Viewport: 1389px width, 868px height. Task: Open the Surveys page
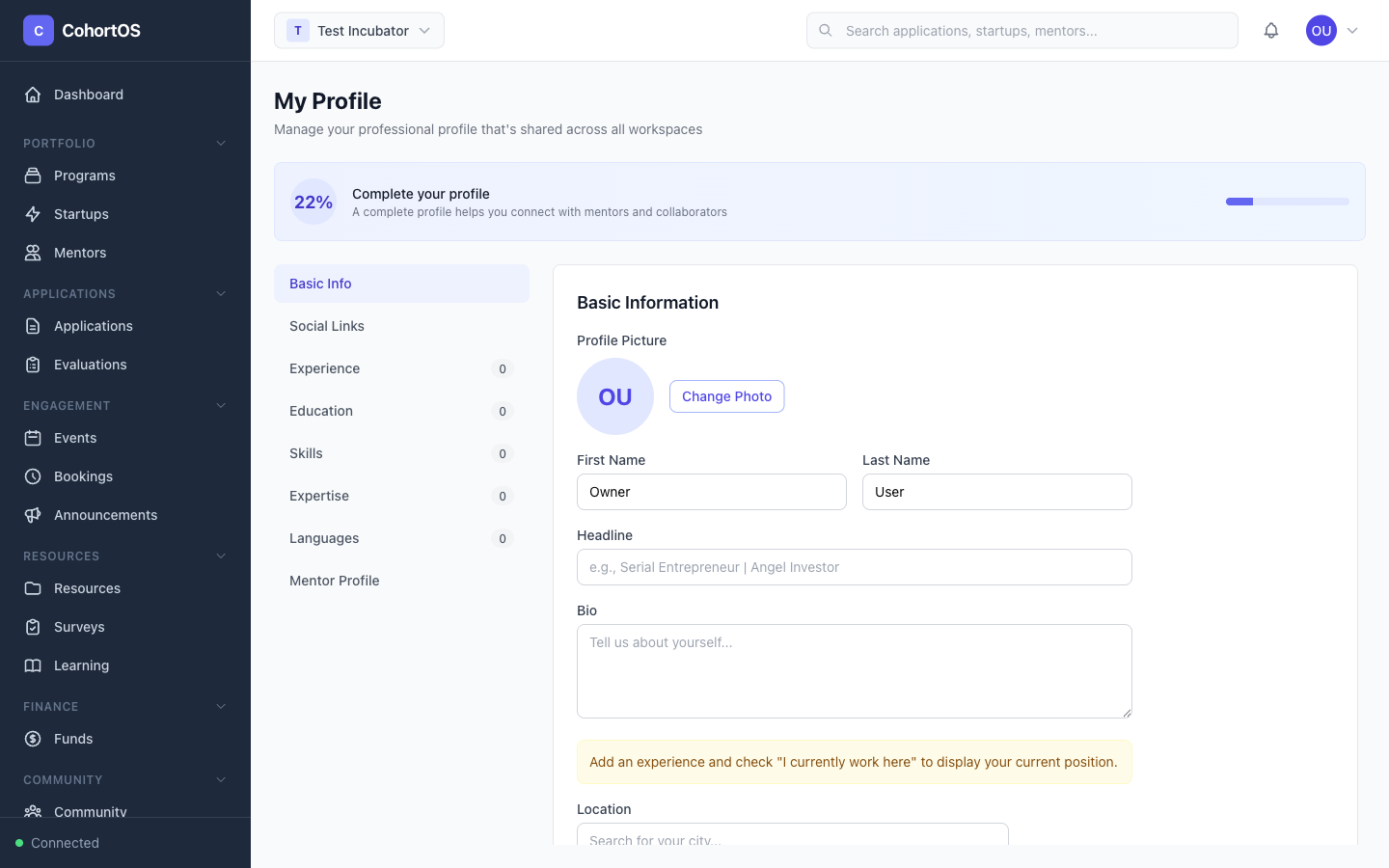pos(79,626)
